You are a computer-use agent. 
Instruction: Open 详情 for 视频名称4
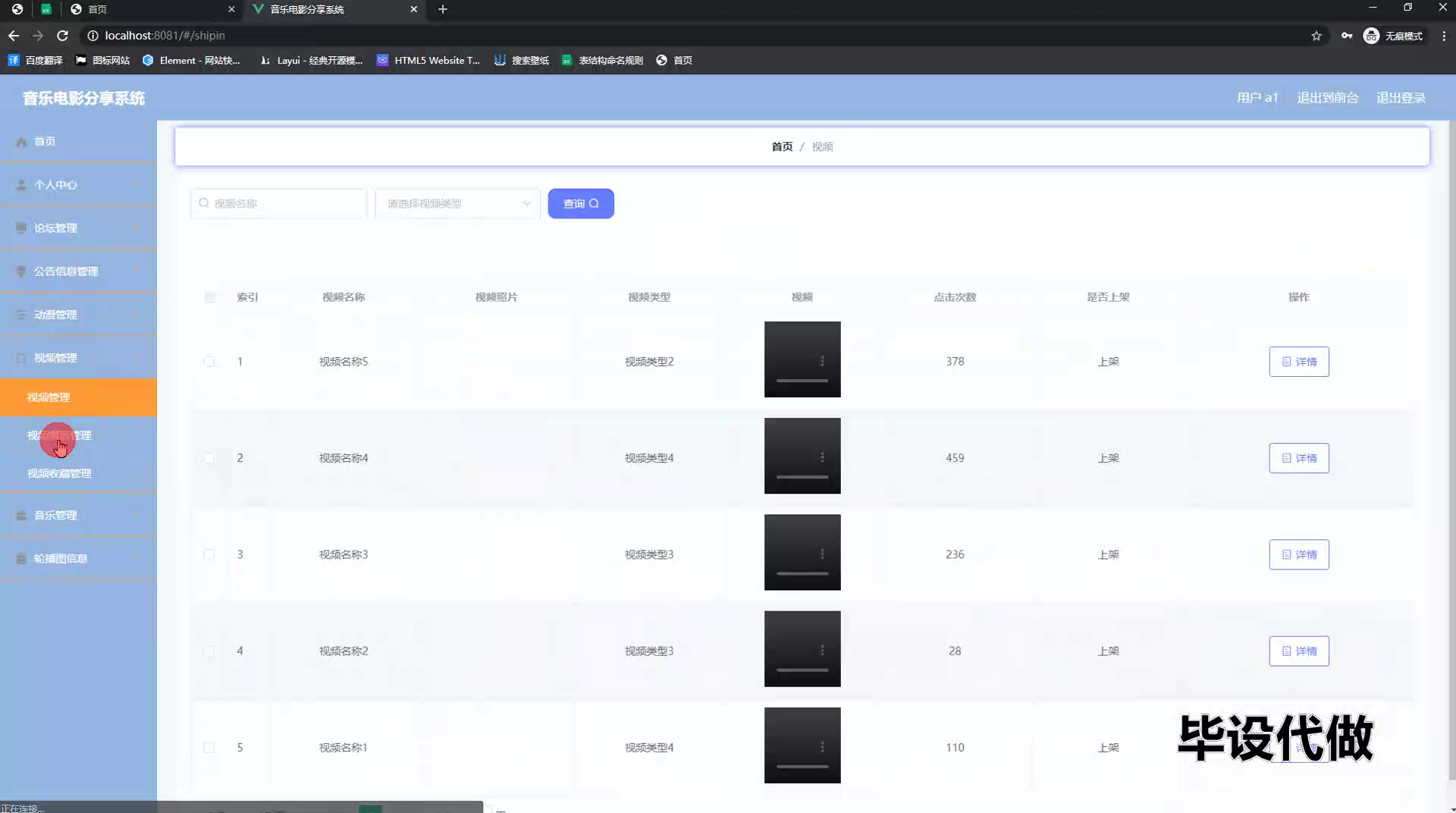coord(1299,458)
